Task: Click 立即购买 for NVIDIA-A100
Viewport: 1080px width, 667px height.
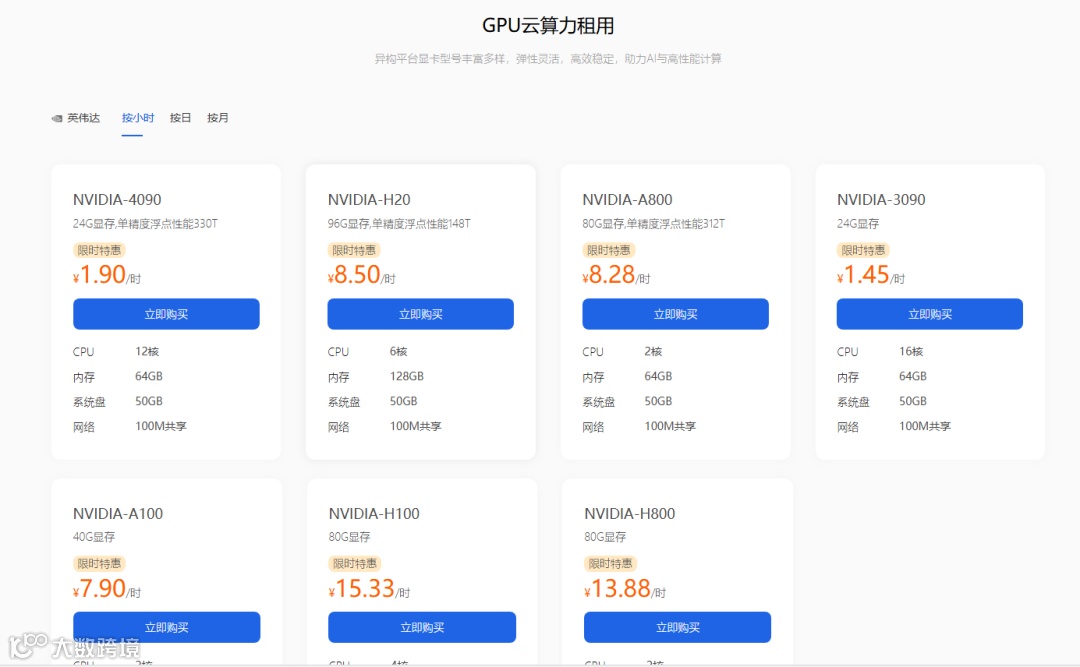Action: coord(167,627)
